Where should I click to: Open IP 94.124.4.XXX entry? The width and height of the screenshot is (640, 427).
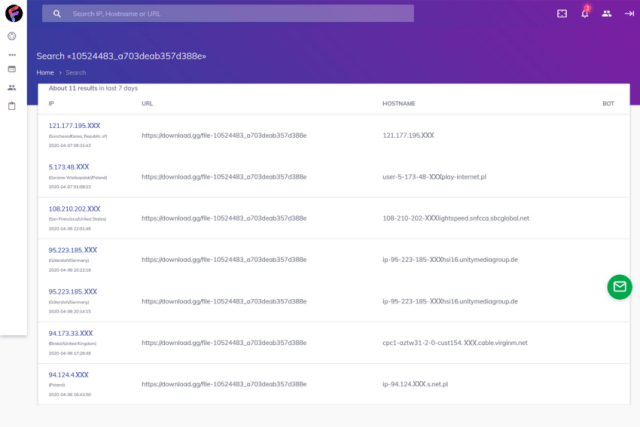[68, 374]
